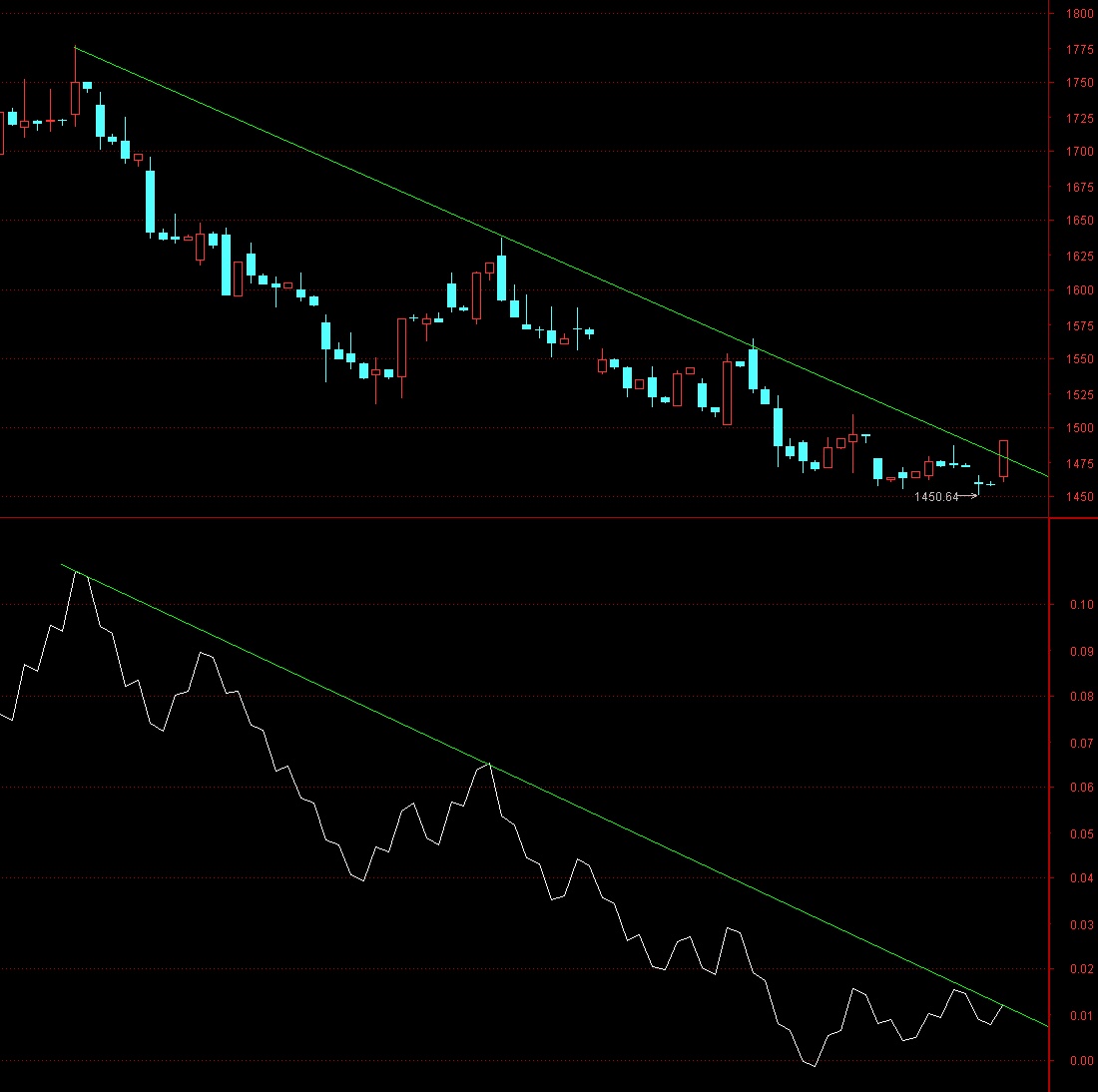
Task: Click the 0.02 indicator axis label
Action: tap(1081, 969)
